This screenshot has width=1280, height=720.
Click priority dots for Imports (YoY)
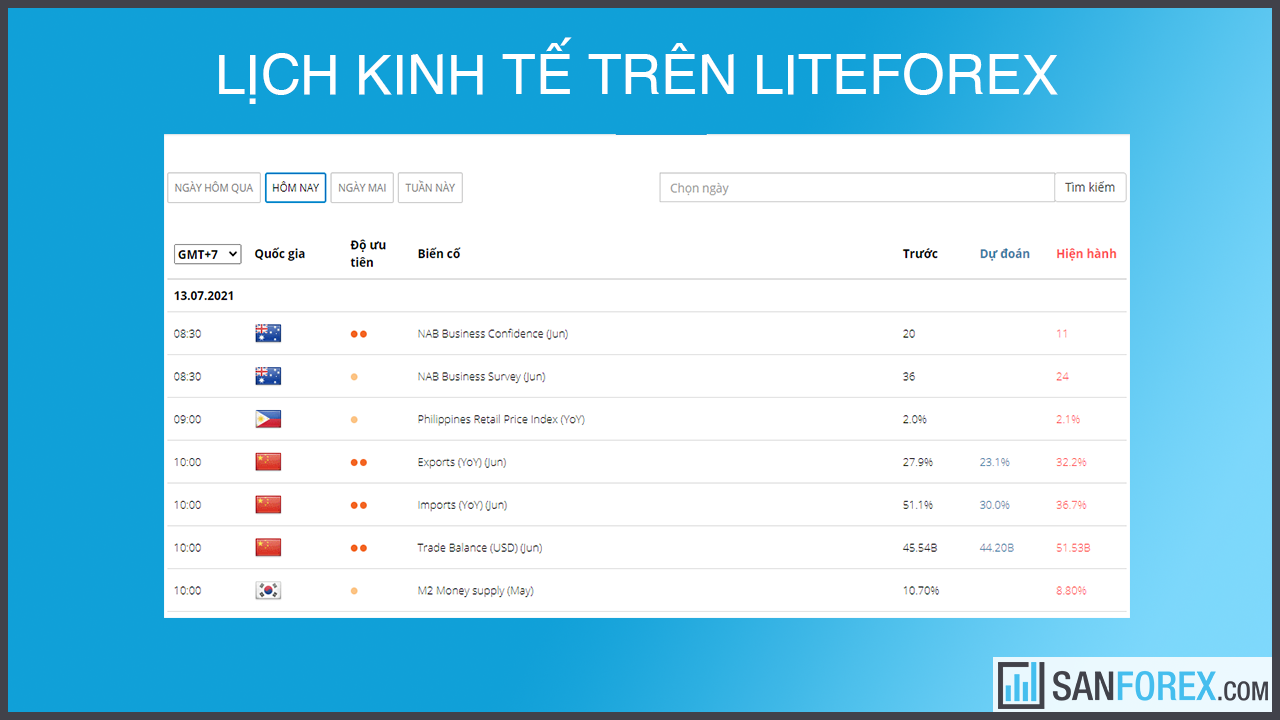[x=359, y=506]
